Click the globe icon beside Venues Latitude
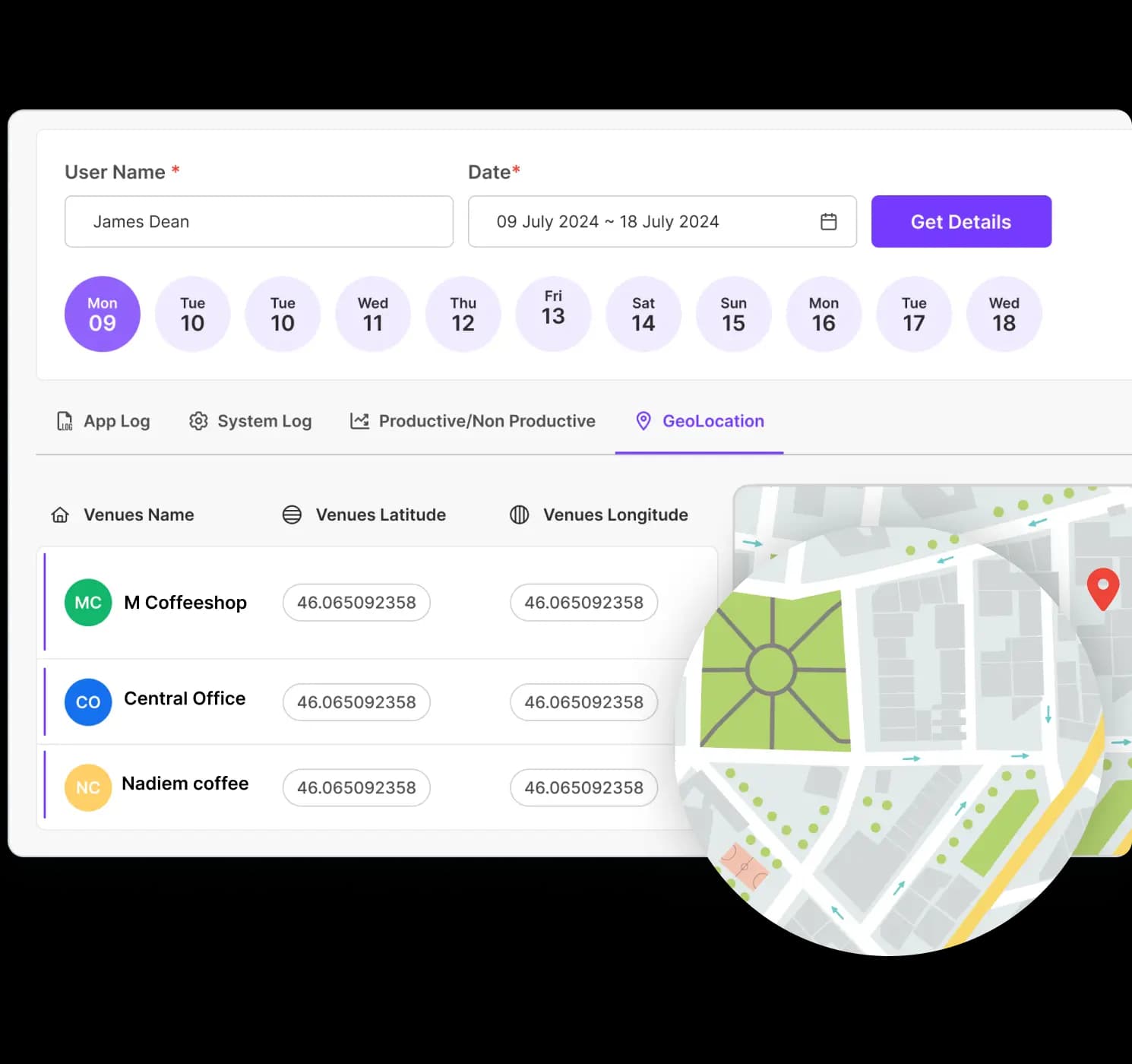This screenshot has width=1132, height=1064. click(292, 515)
